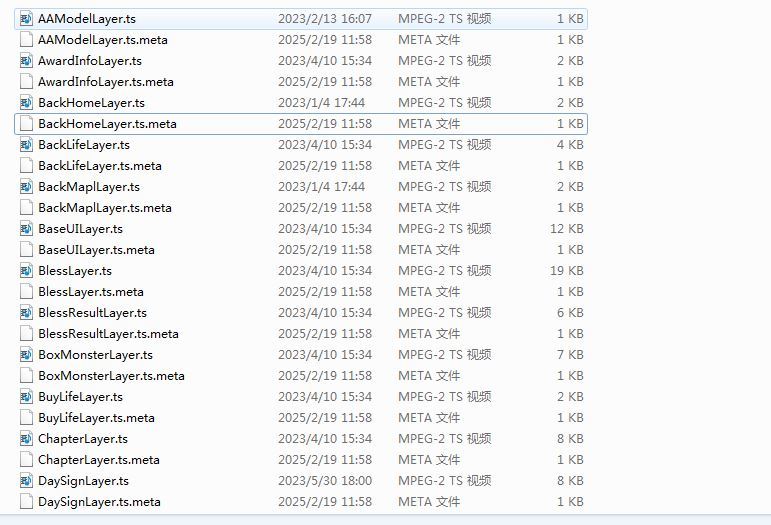Screen dimensions: 771x525
Task: Select the DaySignLayer.ts.meta file name
Action: (99, 502)
